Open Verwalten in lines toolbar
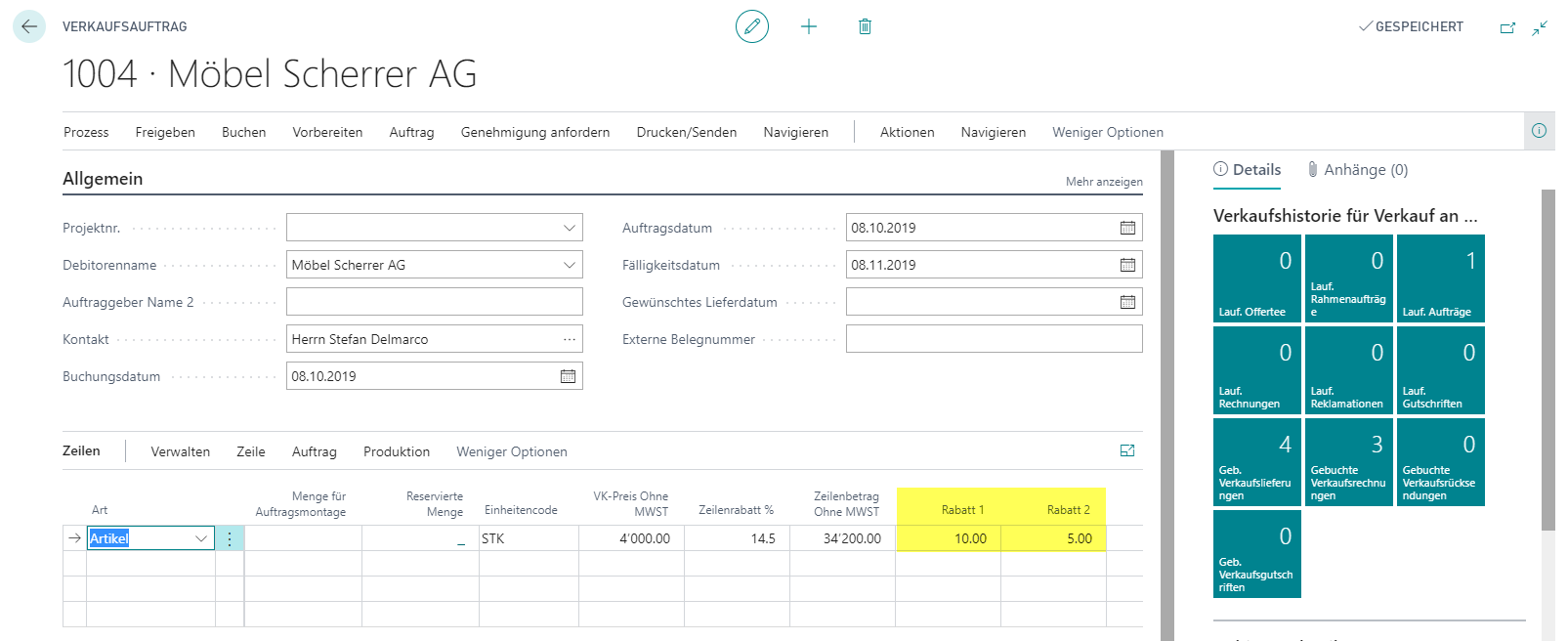 pos(181,451)
